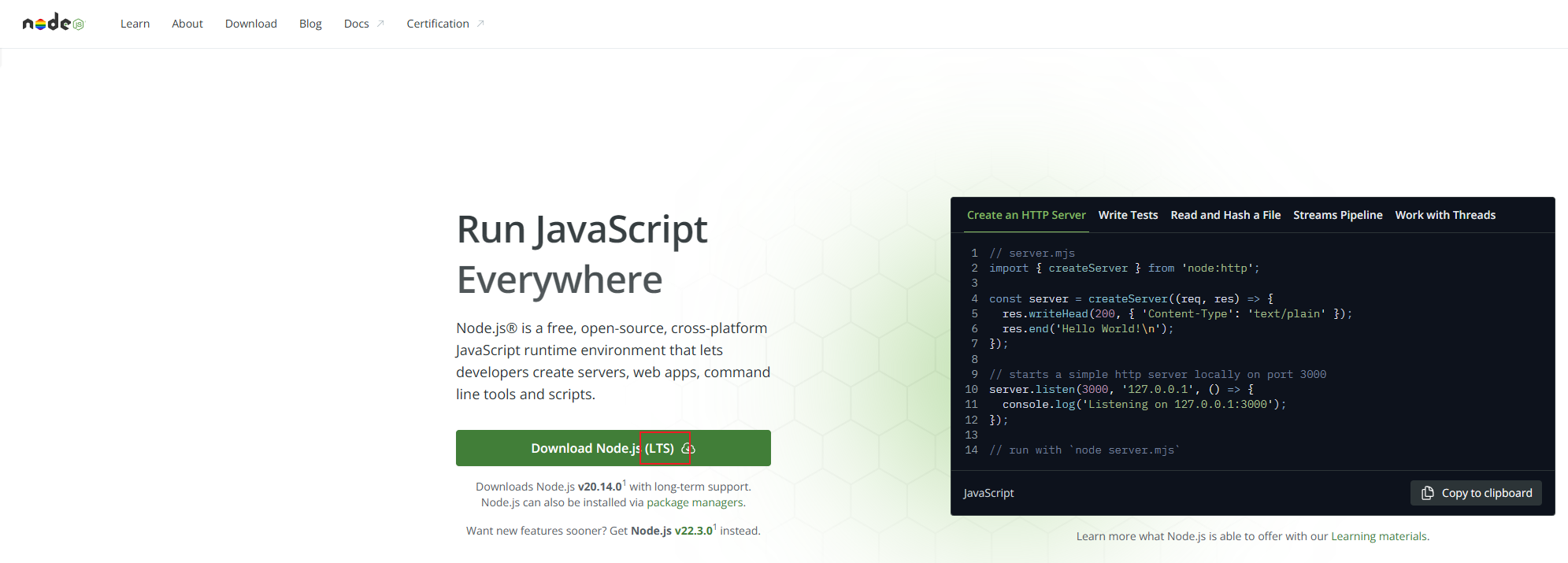The height and width of the screenshot is (563, 1568).
Task: Open the Learning materials link
Action: click(x=1378, y=536)
